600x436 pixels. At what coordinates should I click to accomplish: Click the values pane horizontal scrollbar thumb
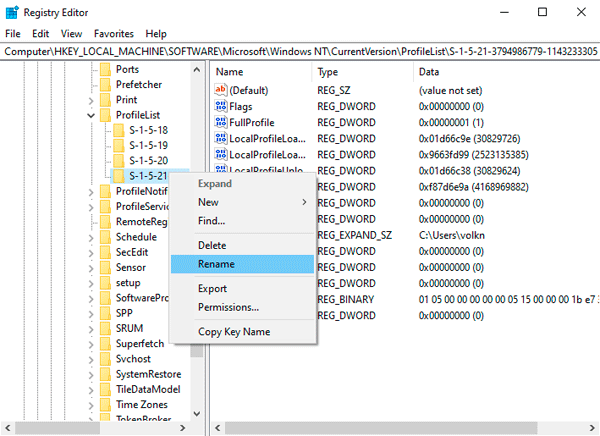click(381, 428)
